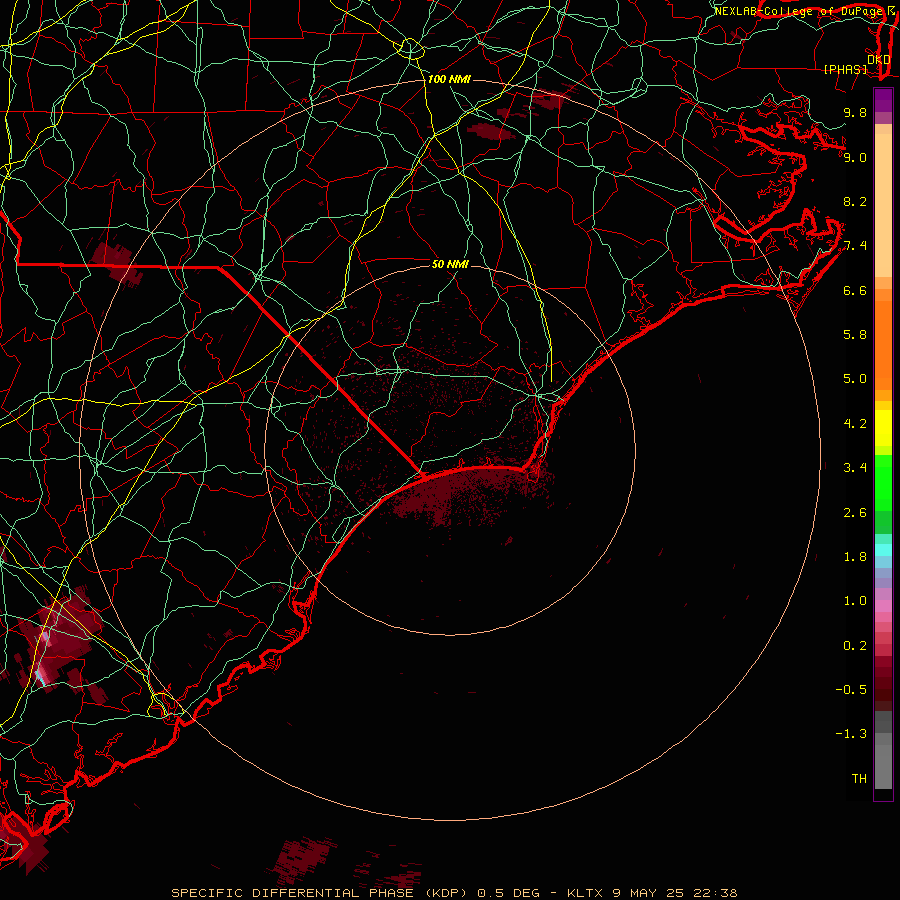Select the -0.5 scale value
The image size is (900, 900).
point(851,690)
